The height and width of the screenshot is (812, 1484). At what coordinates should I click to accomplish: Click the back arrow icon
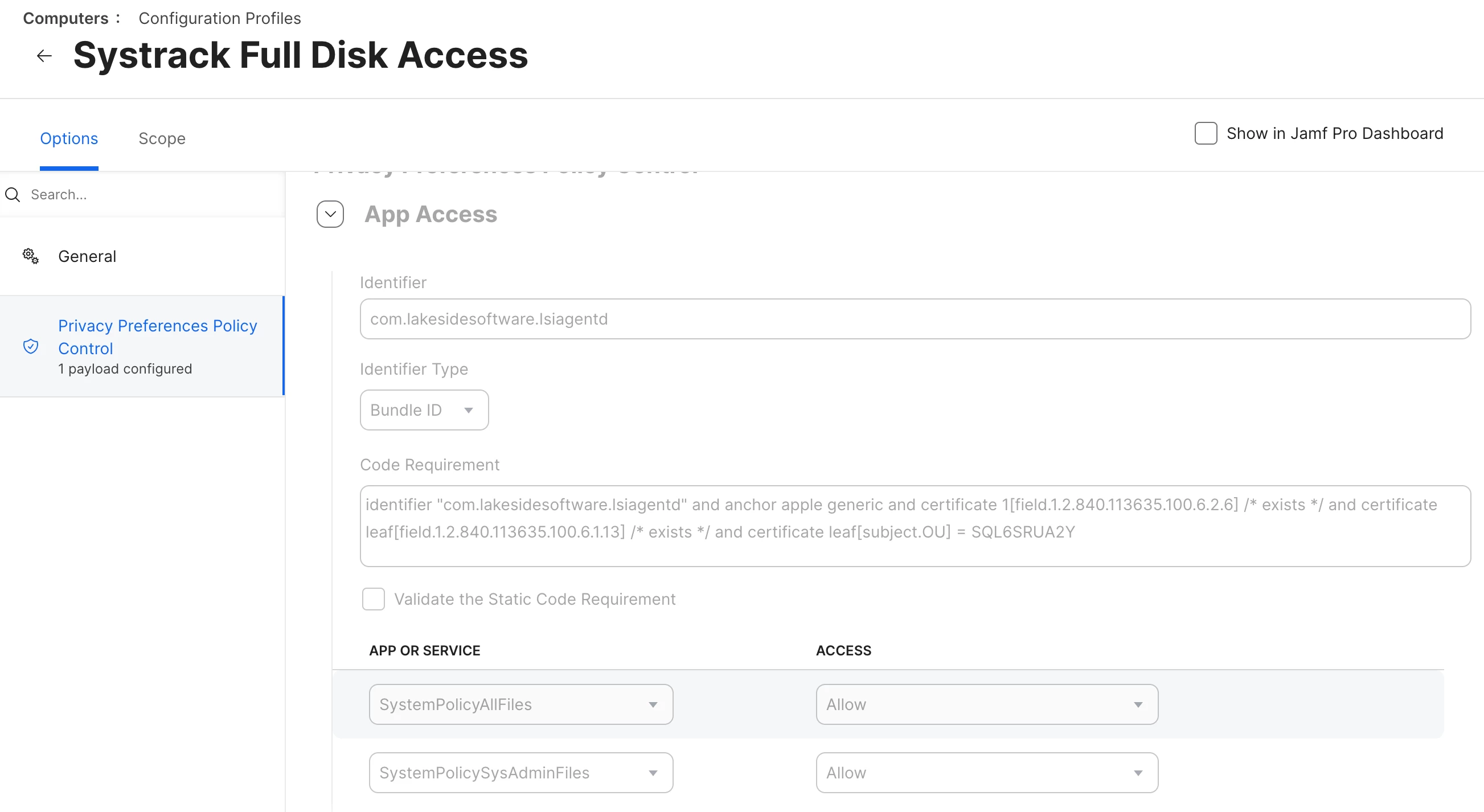[44, 56]
